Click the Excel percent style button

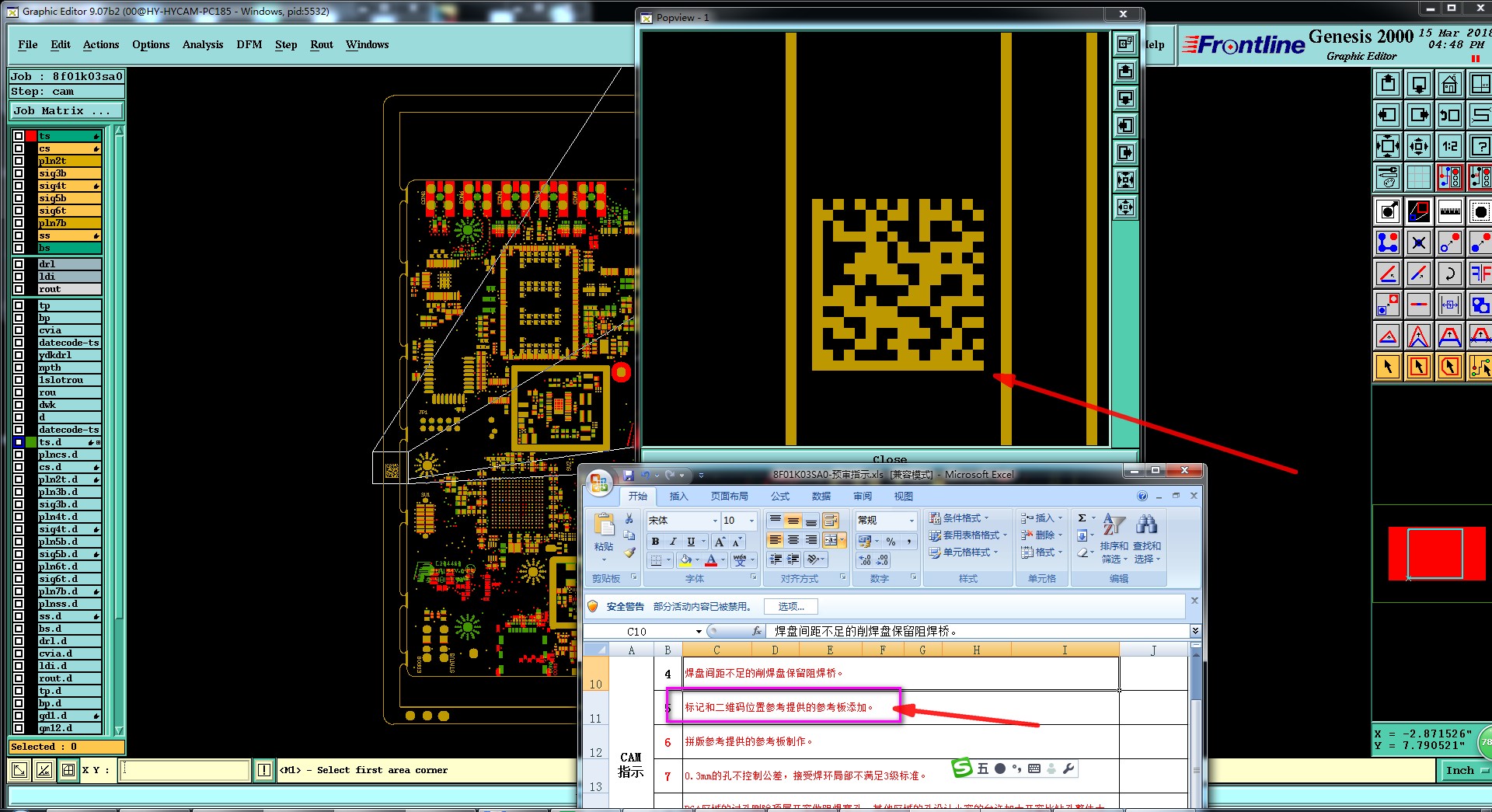[x=891, y=542]
